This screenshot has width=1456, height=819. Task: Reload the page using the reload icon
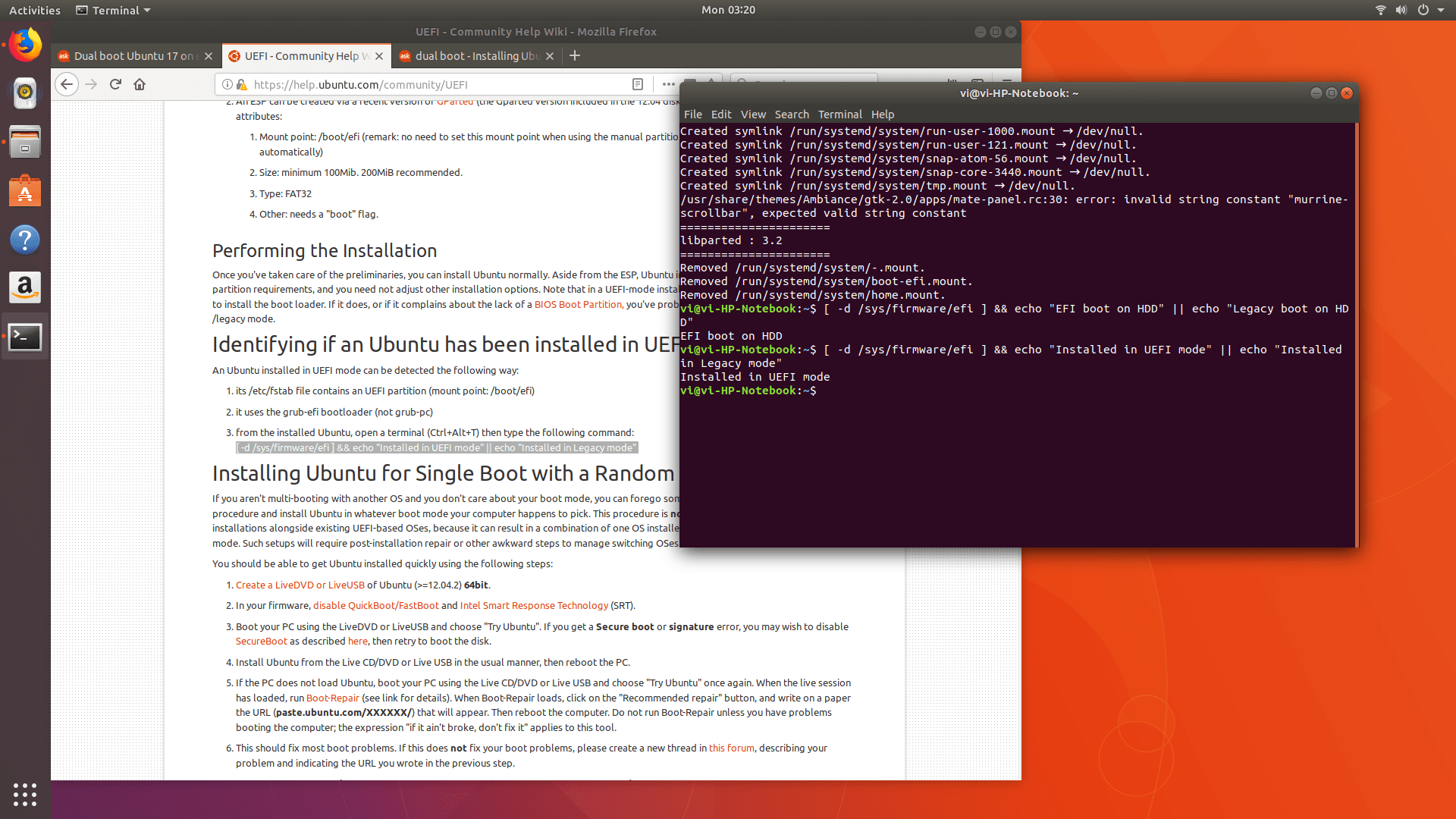(115, 84)
